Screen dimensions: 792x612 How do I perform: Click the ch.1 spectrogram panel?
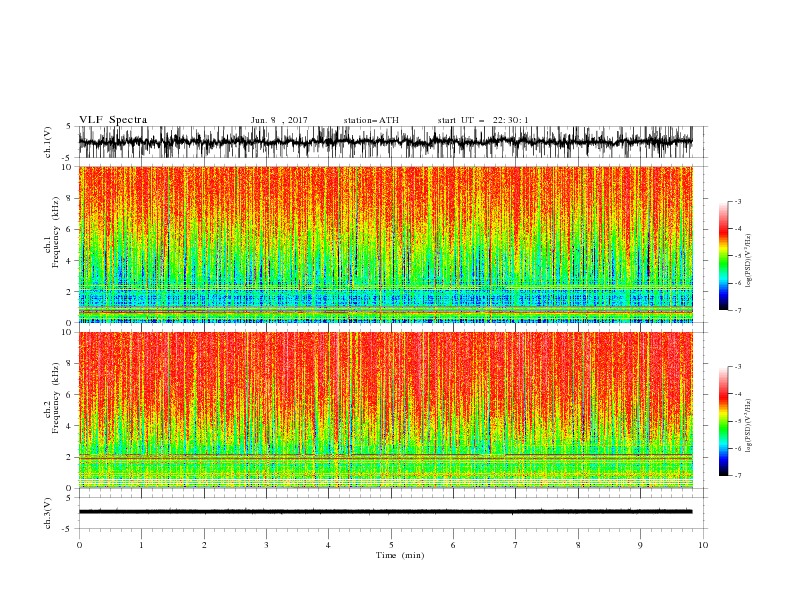coord(385,244)
